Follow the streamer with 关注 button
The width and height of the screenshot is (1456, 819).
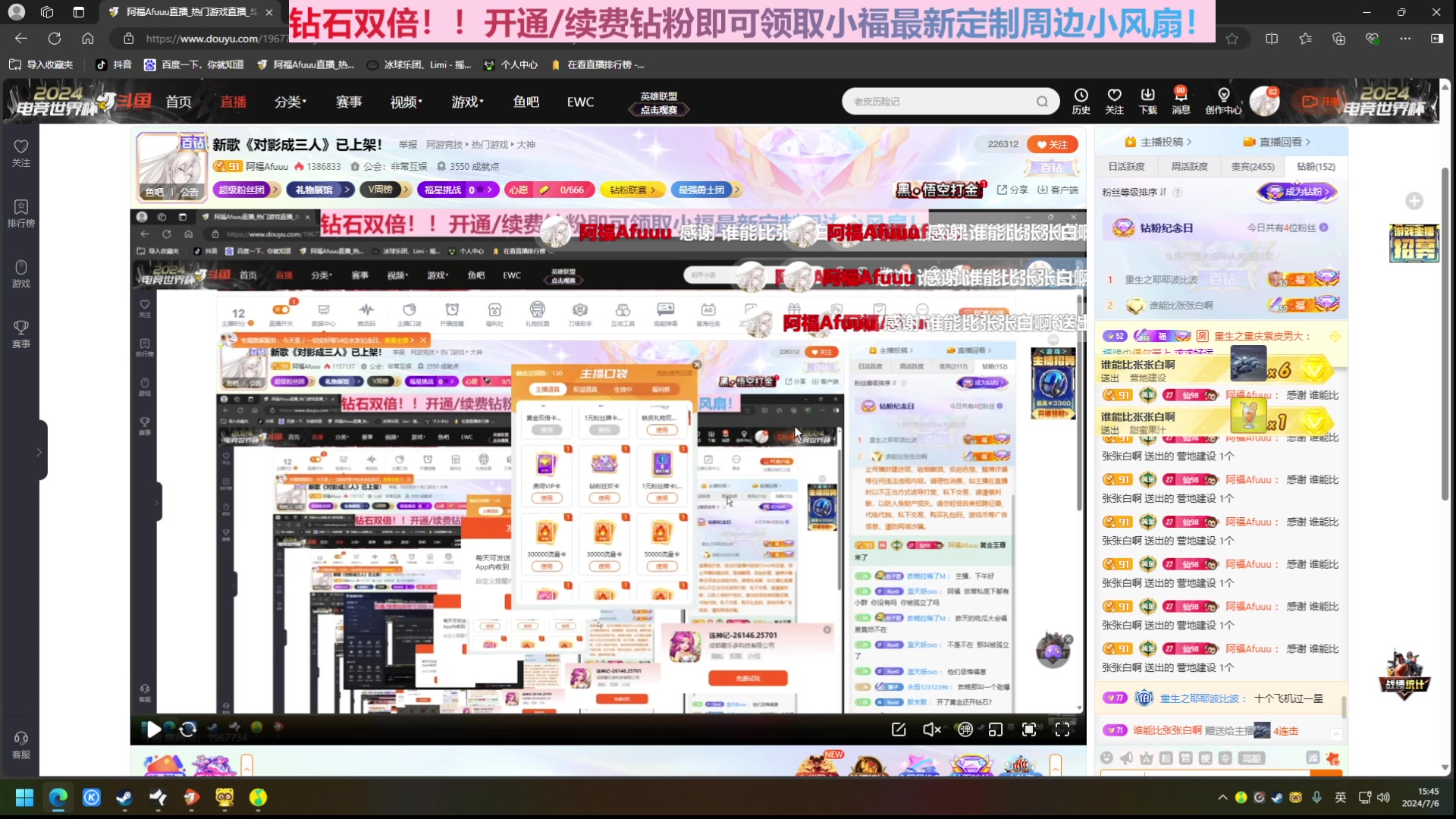1052,144
